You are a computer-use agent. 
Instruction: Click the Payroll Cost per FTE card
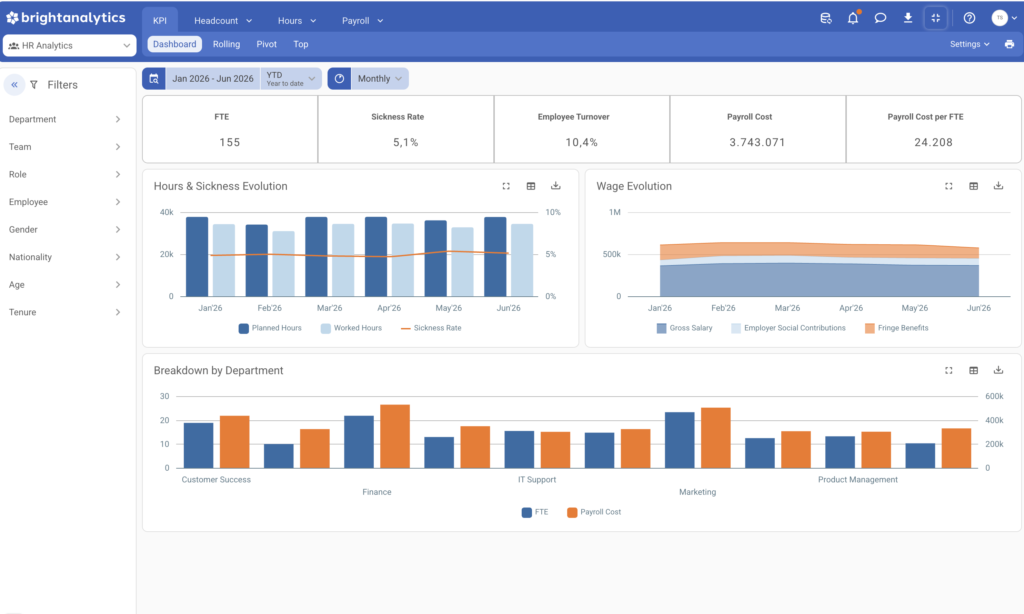(933, 129)
